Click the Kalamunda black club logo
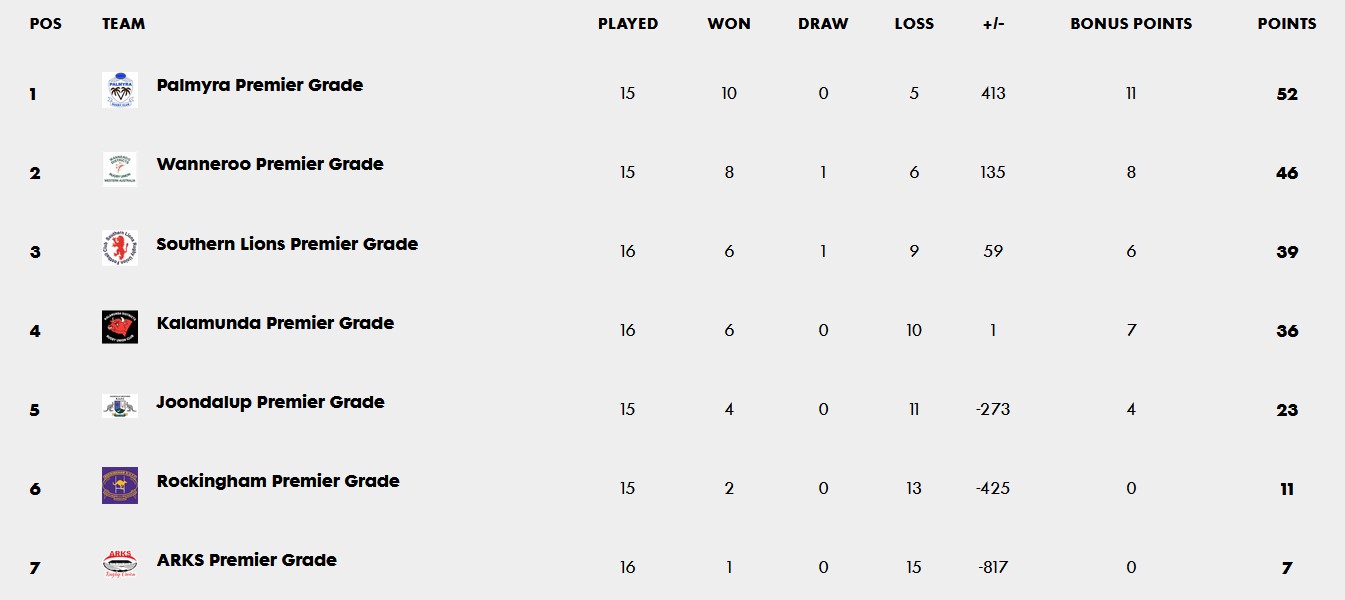 120,327
